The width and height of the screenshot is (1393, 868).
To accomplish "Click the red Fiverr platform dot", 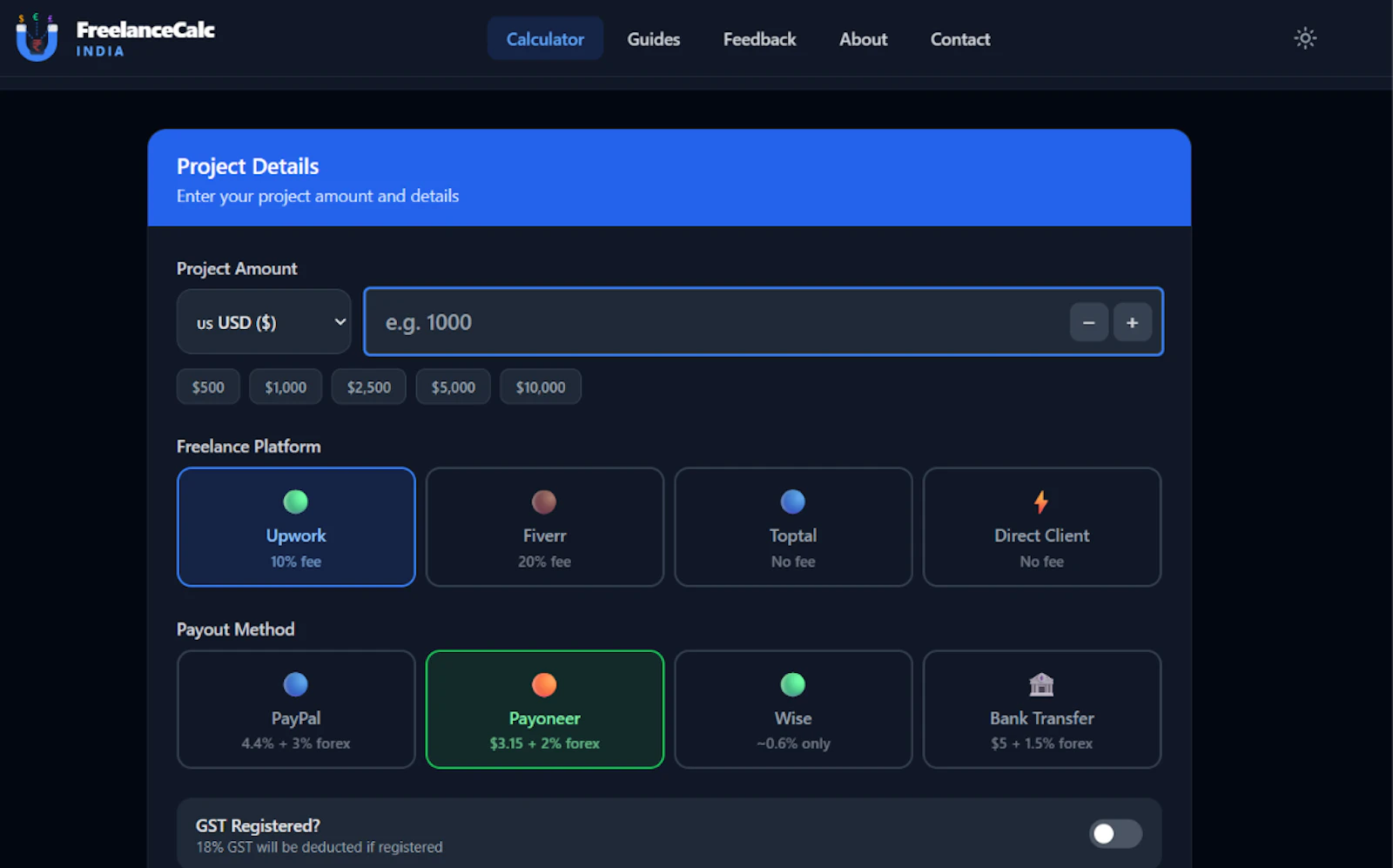I will tap(544, 501).
